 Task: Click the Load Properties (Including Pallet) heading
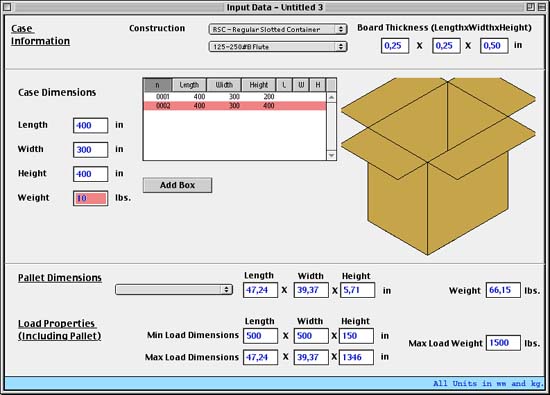pyautogui.click(x=59, y=330)
